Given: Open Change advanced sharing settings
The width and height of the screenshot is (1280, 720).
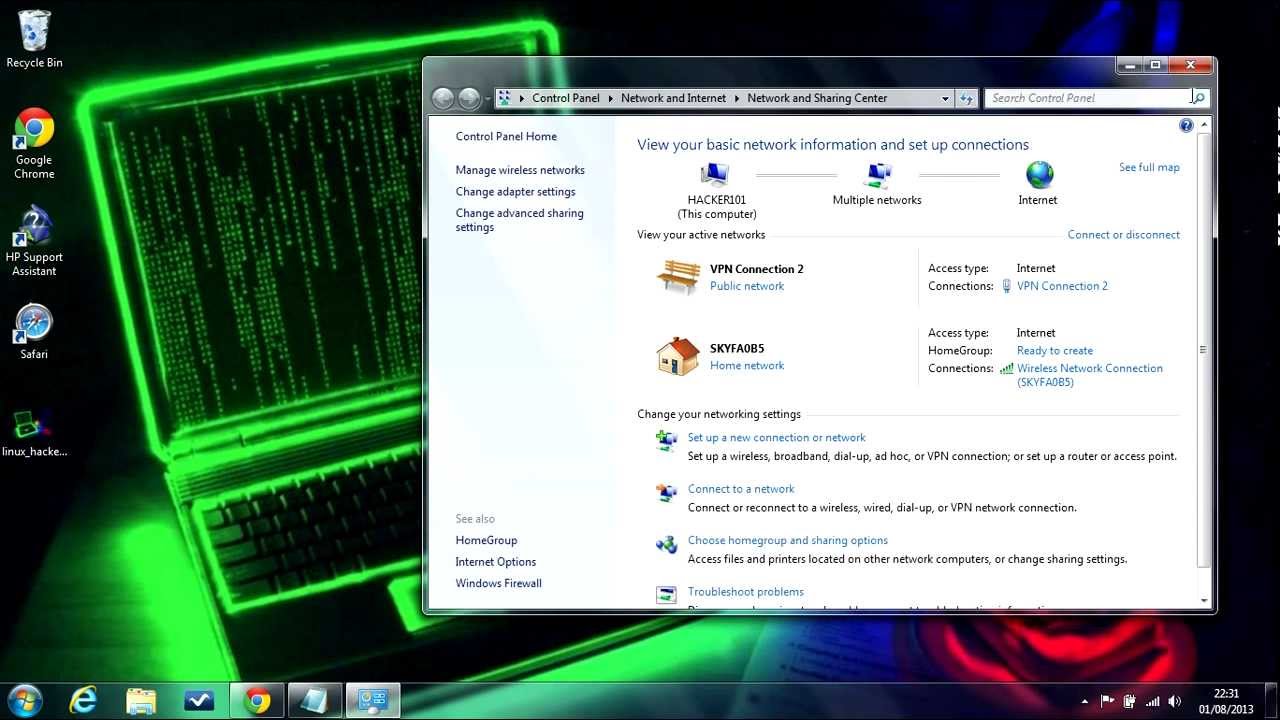Looking at the screenshot, I should click(519, 220).
